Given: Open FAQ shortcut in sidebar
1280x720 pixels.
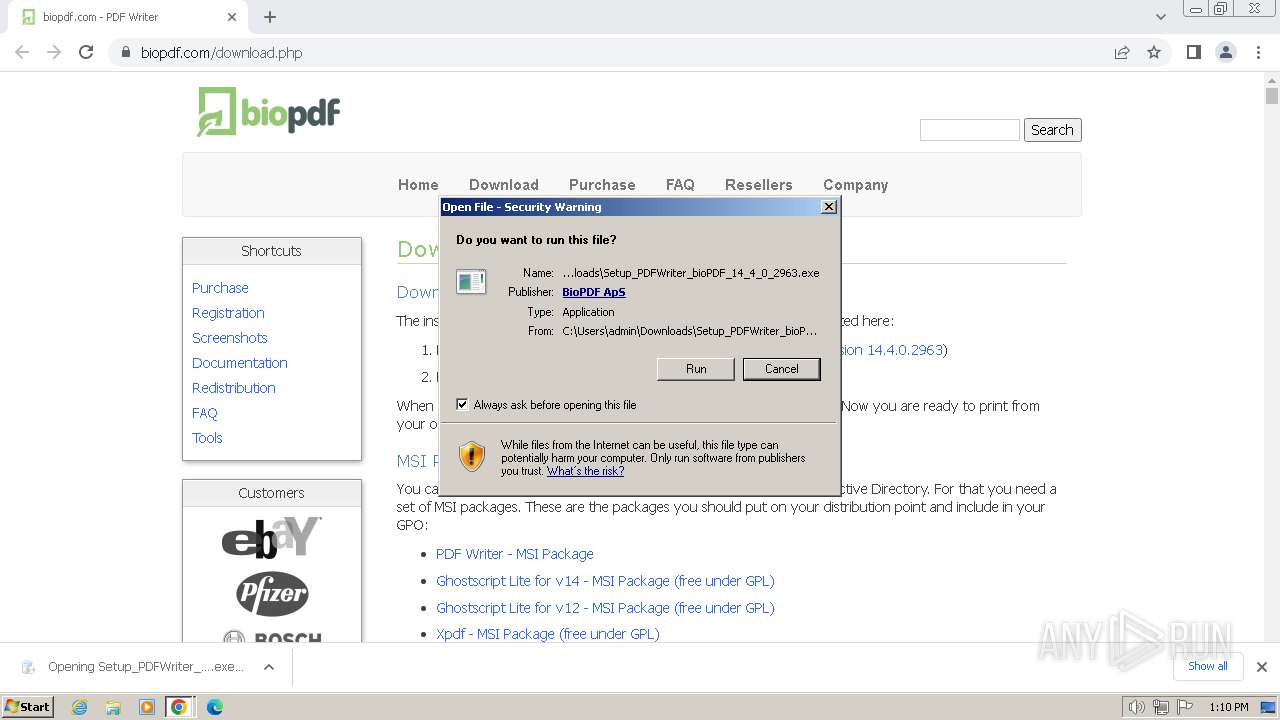Looking at the screenshot, I should pos(205,413).
